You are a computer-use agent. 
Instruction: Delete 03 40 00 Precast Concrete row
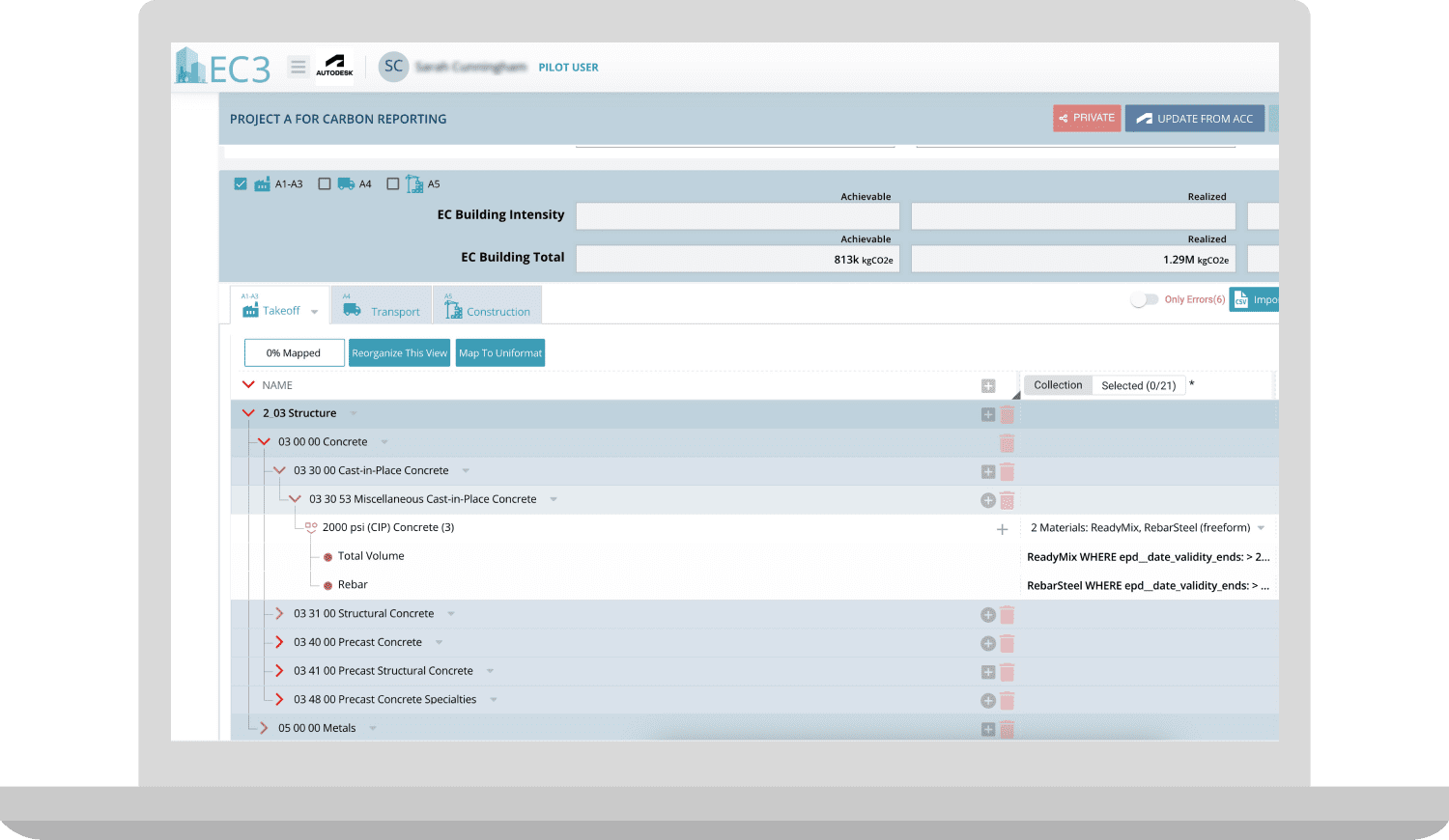[x=1008, y=643]
